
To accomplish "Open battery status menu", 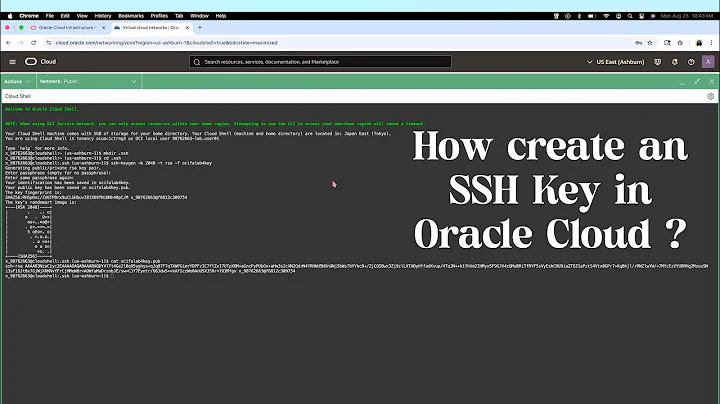I will [592, 16].
